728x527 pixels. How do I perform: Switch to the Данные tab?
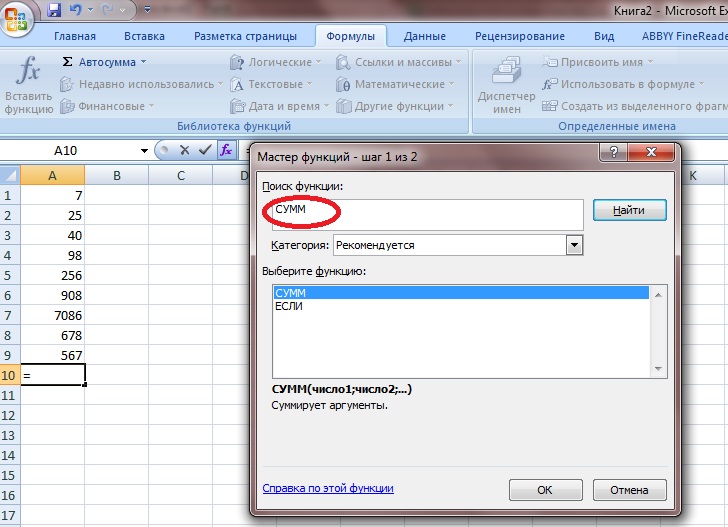pyautogui.click(x=424, y=36)
